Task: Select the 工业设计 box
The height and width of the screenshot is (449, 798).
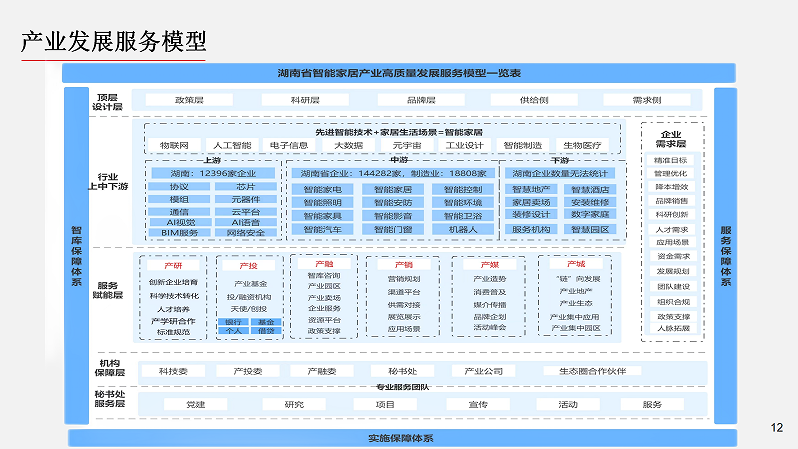Action: coord(465,145)
